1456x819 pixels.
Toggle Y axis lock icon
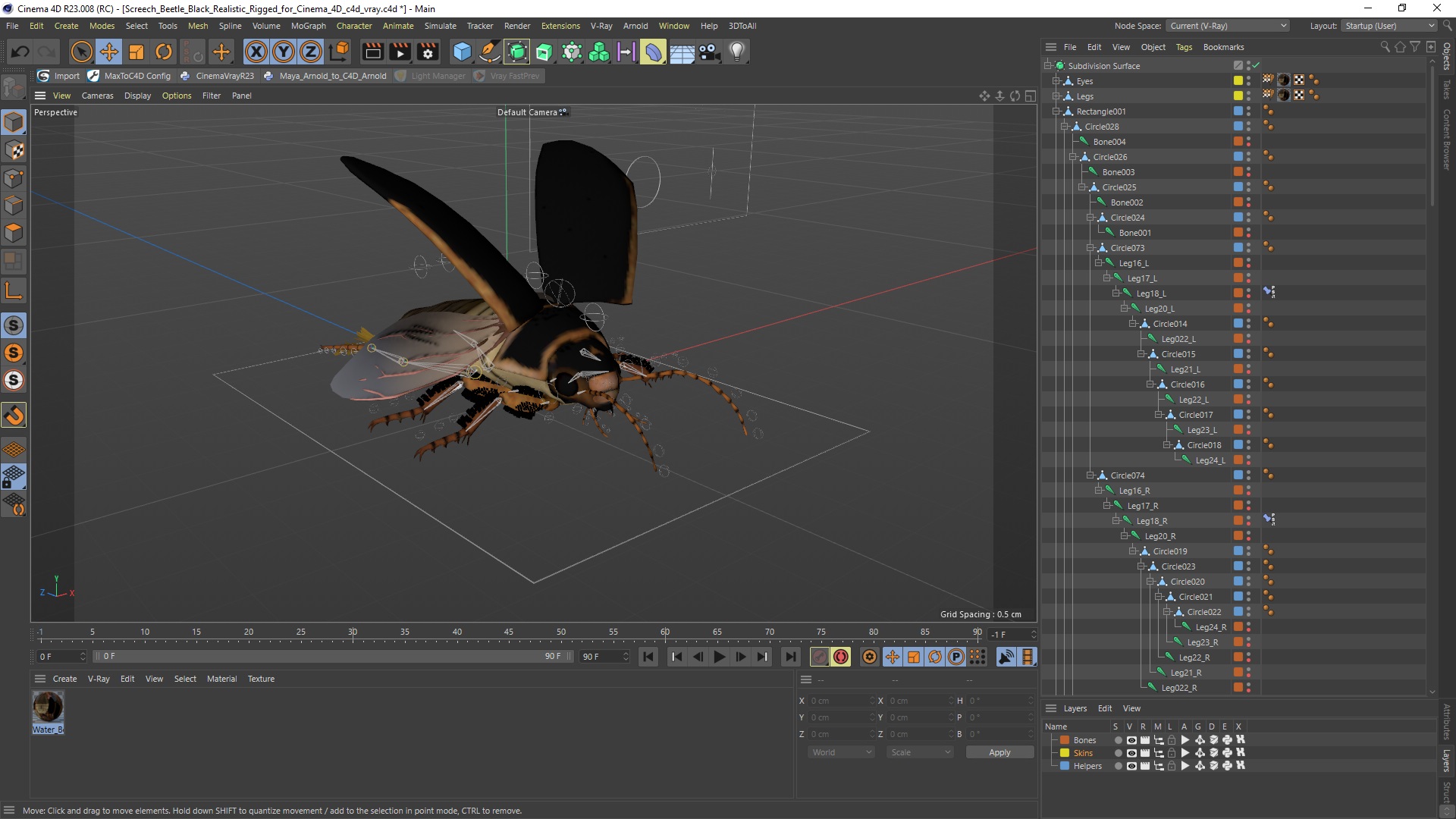[x=284, y=52]
